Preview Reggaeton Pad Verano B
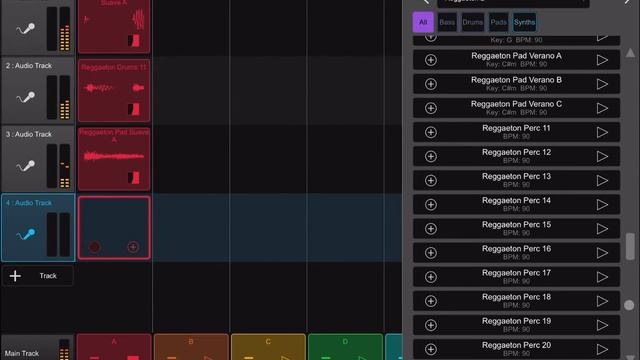640x360 pixels. pyautogui.click(x=602, y=84)
